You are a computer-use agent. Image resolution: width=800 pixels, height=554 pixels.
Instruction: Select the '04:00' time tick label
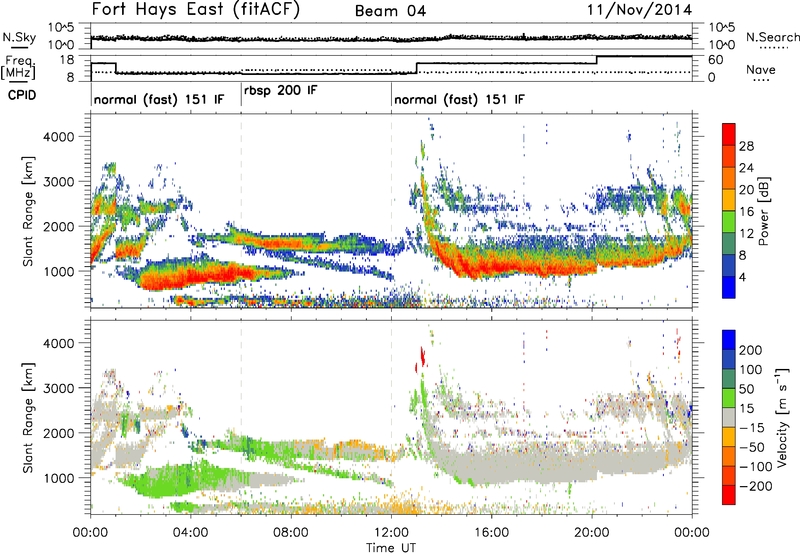(191, 533)
